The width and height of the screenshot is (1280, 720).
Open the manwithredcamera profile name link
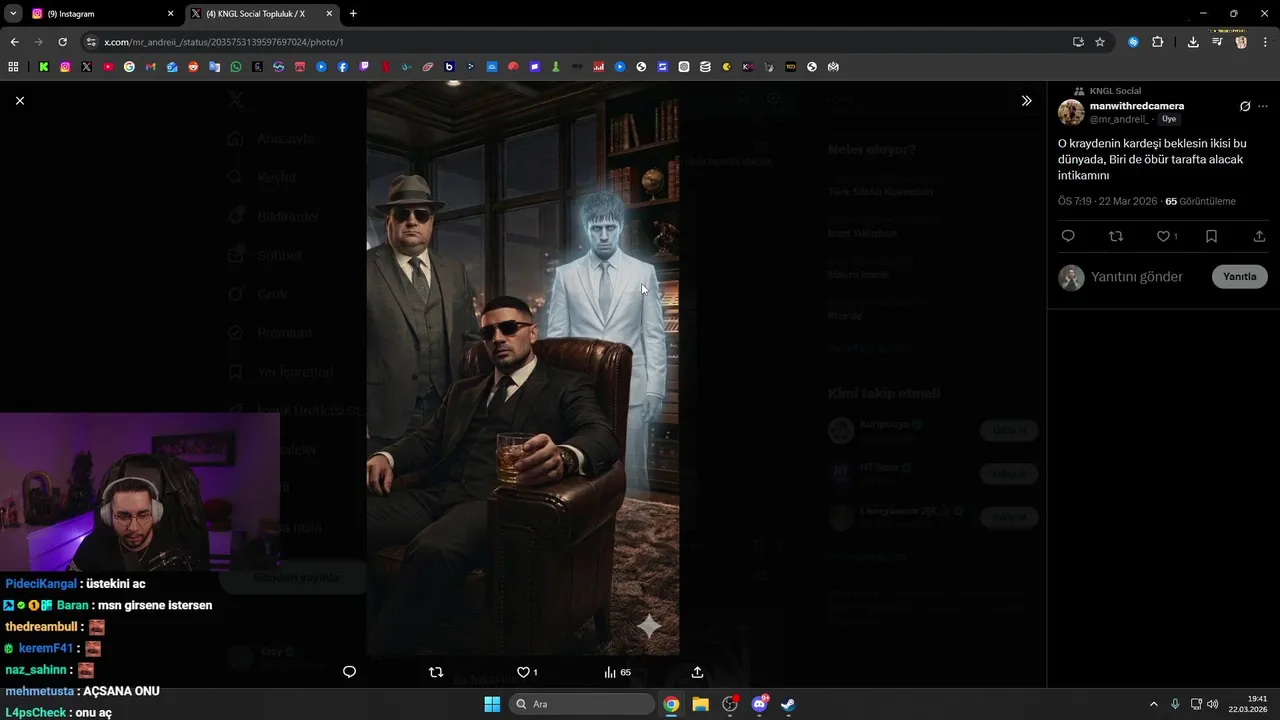[x=1137, y=106]
